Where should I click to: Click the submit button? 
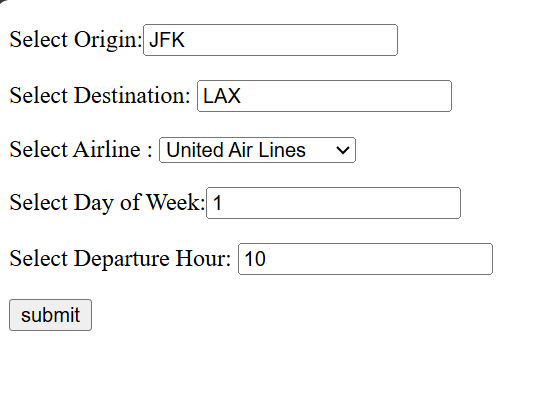(50, 315)
